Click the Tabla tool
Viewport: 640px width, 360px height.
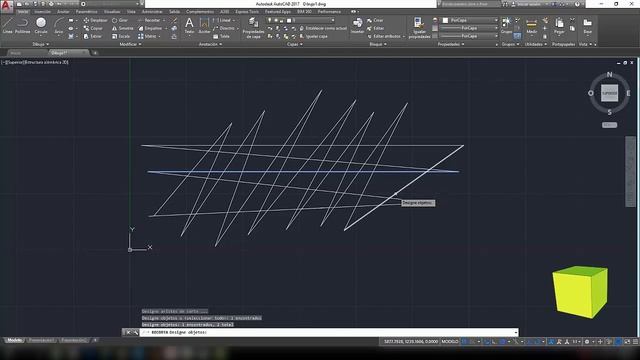[221, 36]
